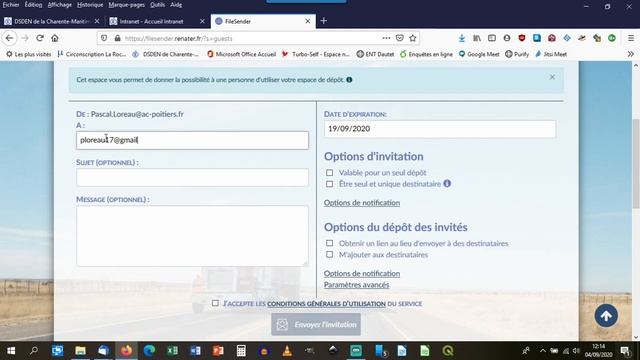
Task: Dismiss the blue information banner
Action: tap(552, 77)
